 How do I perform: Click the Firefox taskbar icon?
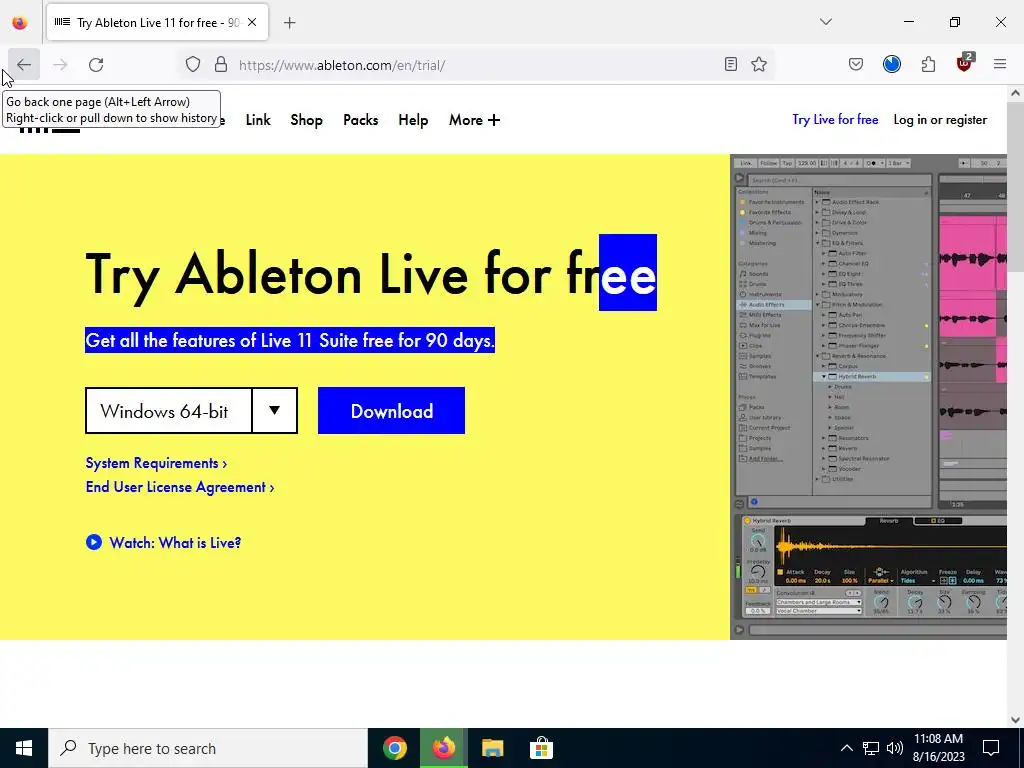(x=443, y=748)
